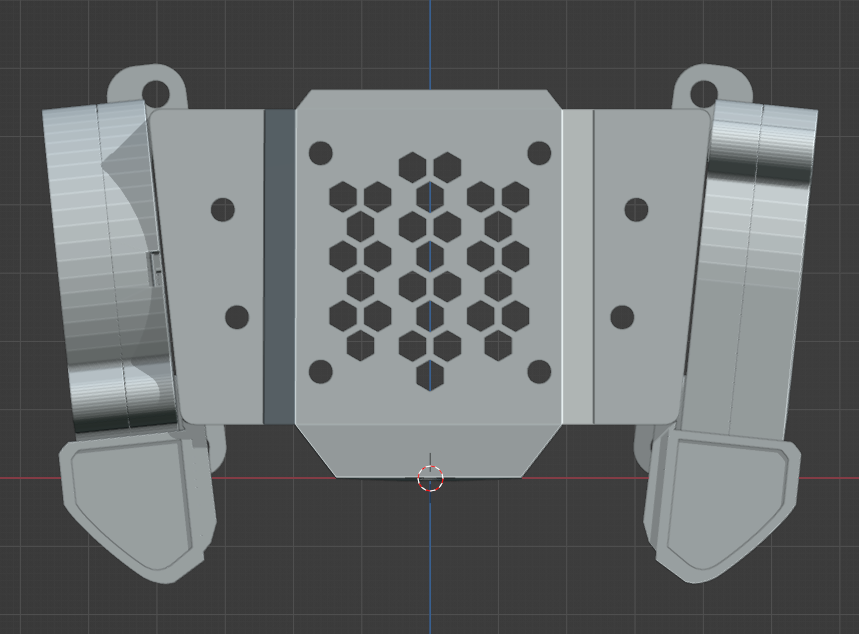Select the dark vertical strip beside vent plate
859x634 pixels.
tap(279, 266)
